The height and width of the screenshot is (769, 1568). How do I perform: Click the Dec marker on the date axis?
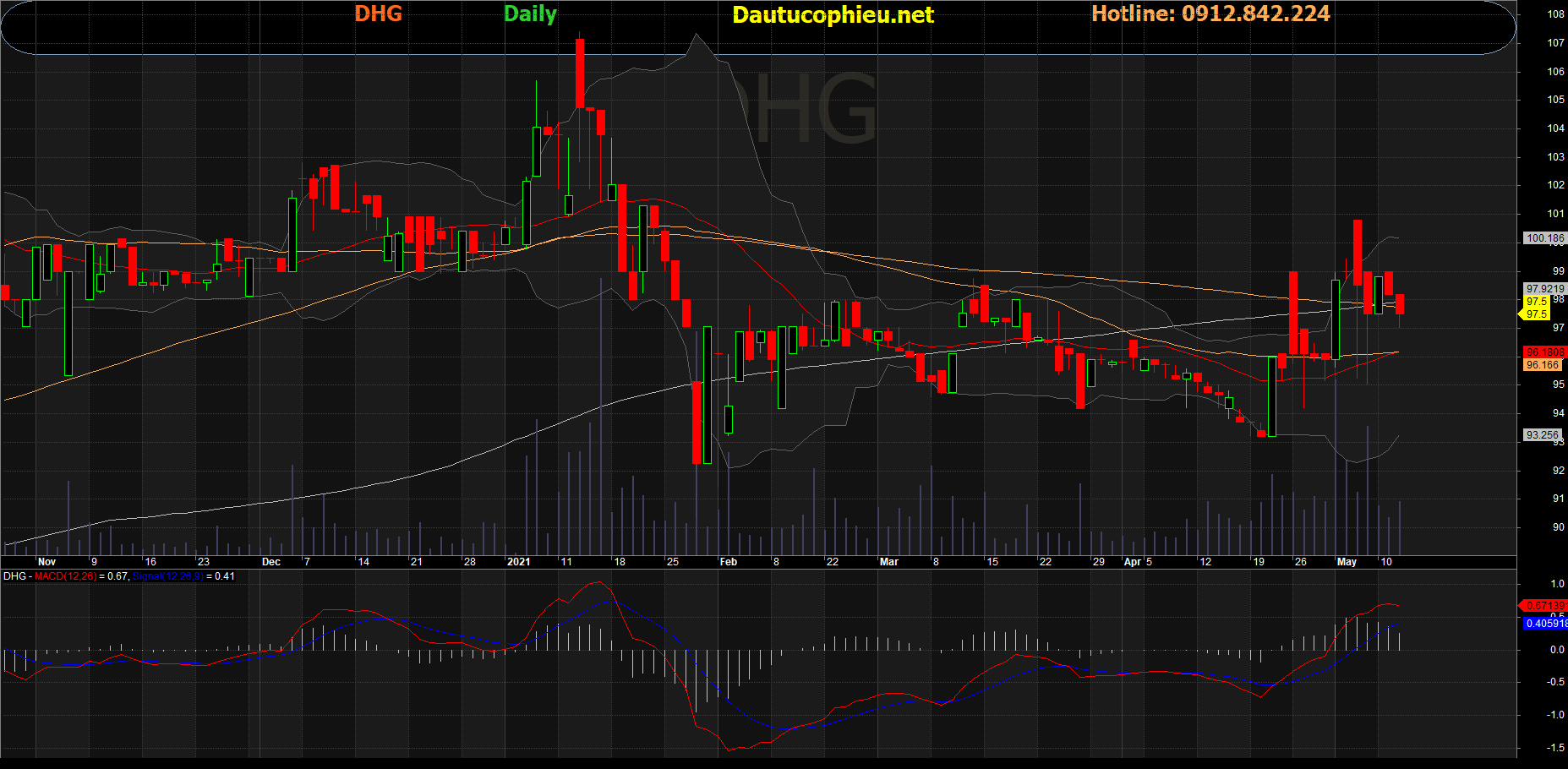[x=271, y=562]
